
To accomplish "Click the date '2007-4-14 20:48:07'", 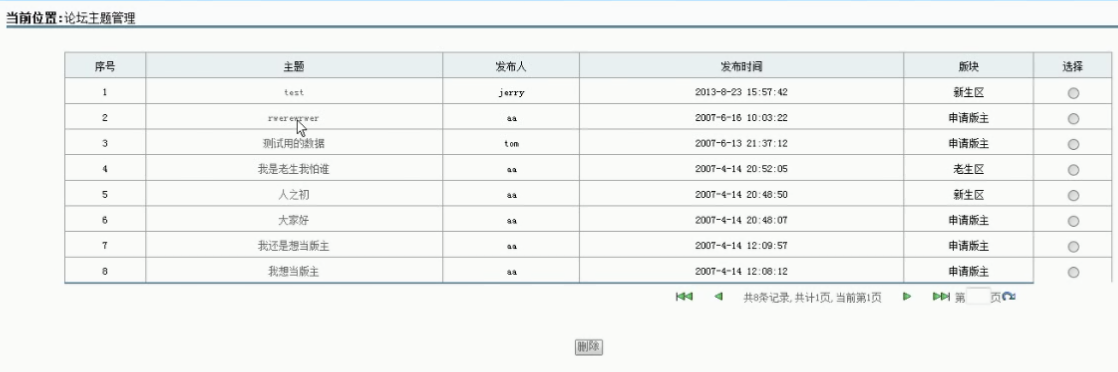I will coord(741,221).
